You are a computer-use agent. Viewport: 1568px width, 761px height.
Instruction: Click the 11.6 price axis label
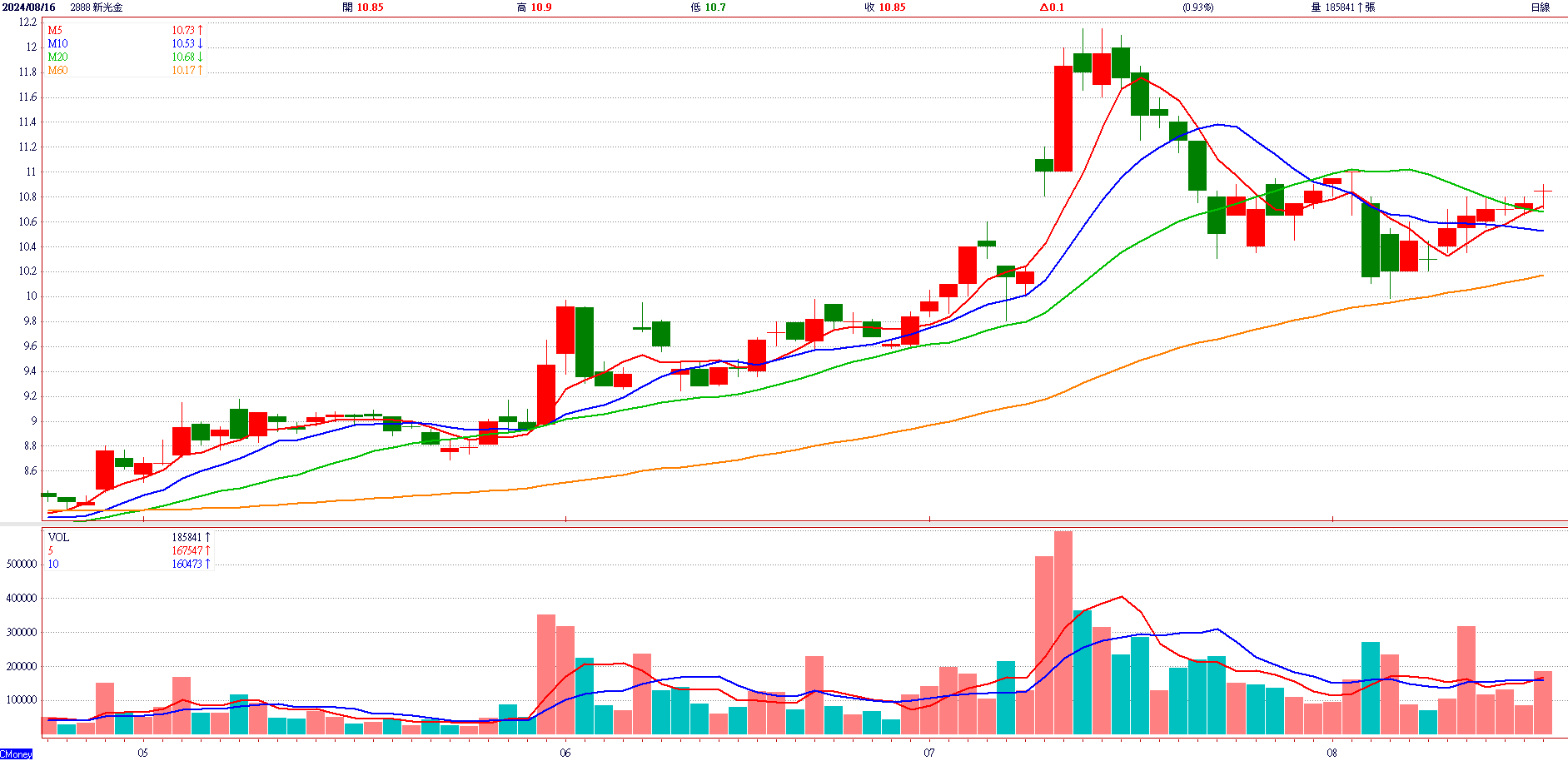[x=28, y=97]
